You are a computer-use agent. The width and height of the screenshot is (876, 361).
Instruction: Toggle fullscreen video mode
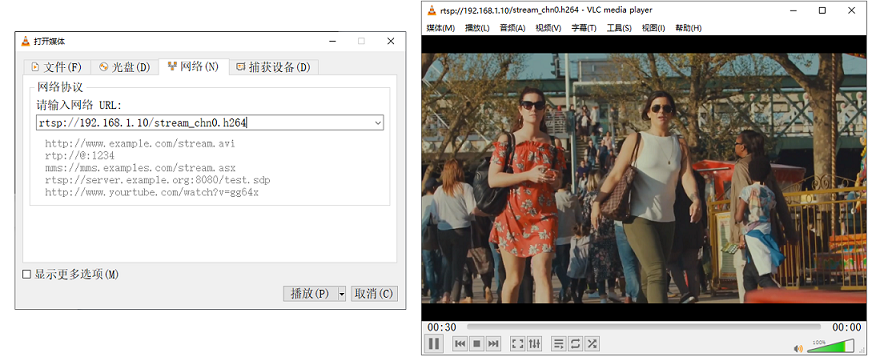click(x=518, y=344)
